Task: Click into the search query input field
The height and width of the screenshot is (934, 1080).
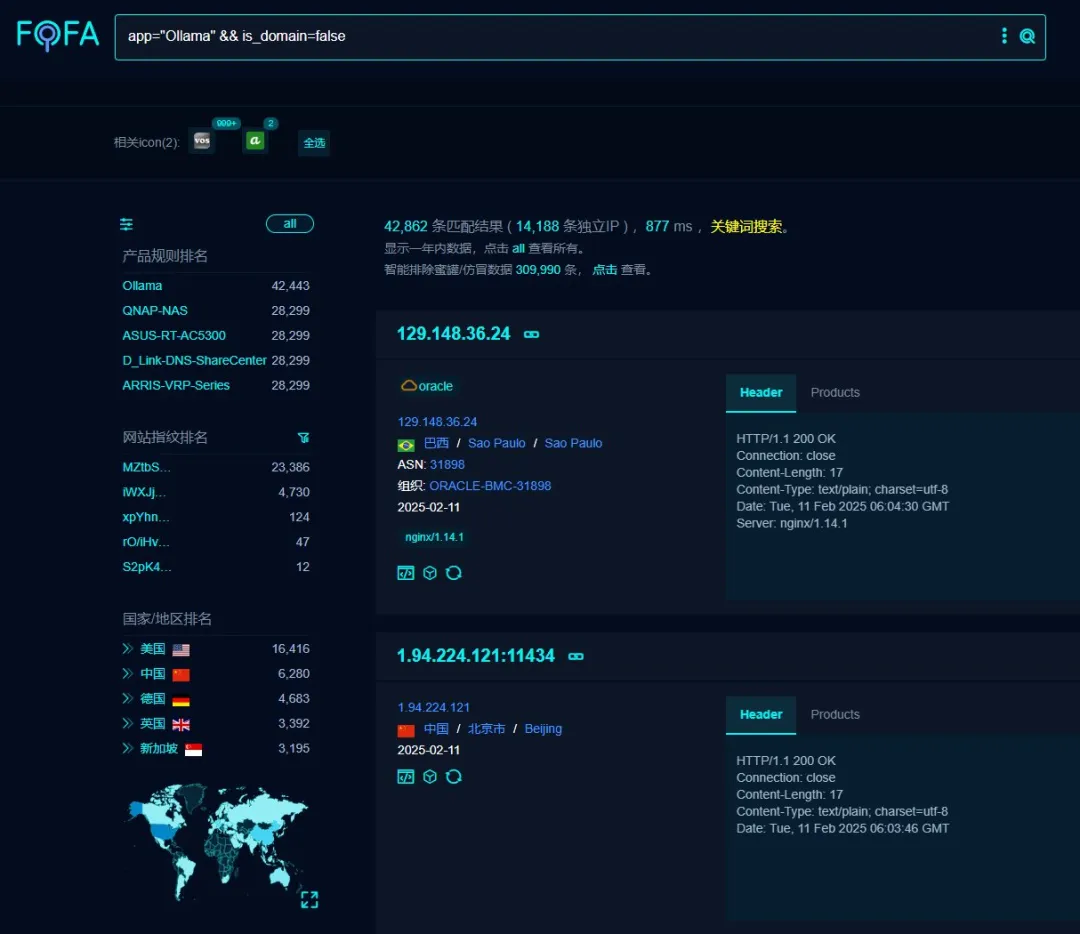Action: [550, 37]
